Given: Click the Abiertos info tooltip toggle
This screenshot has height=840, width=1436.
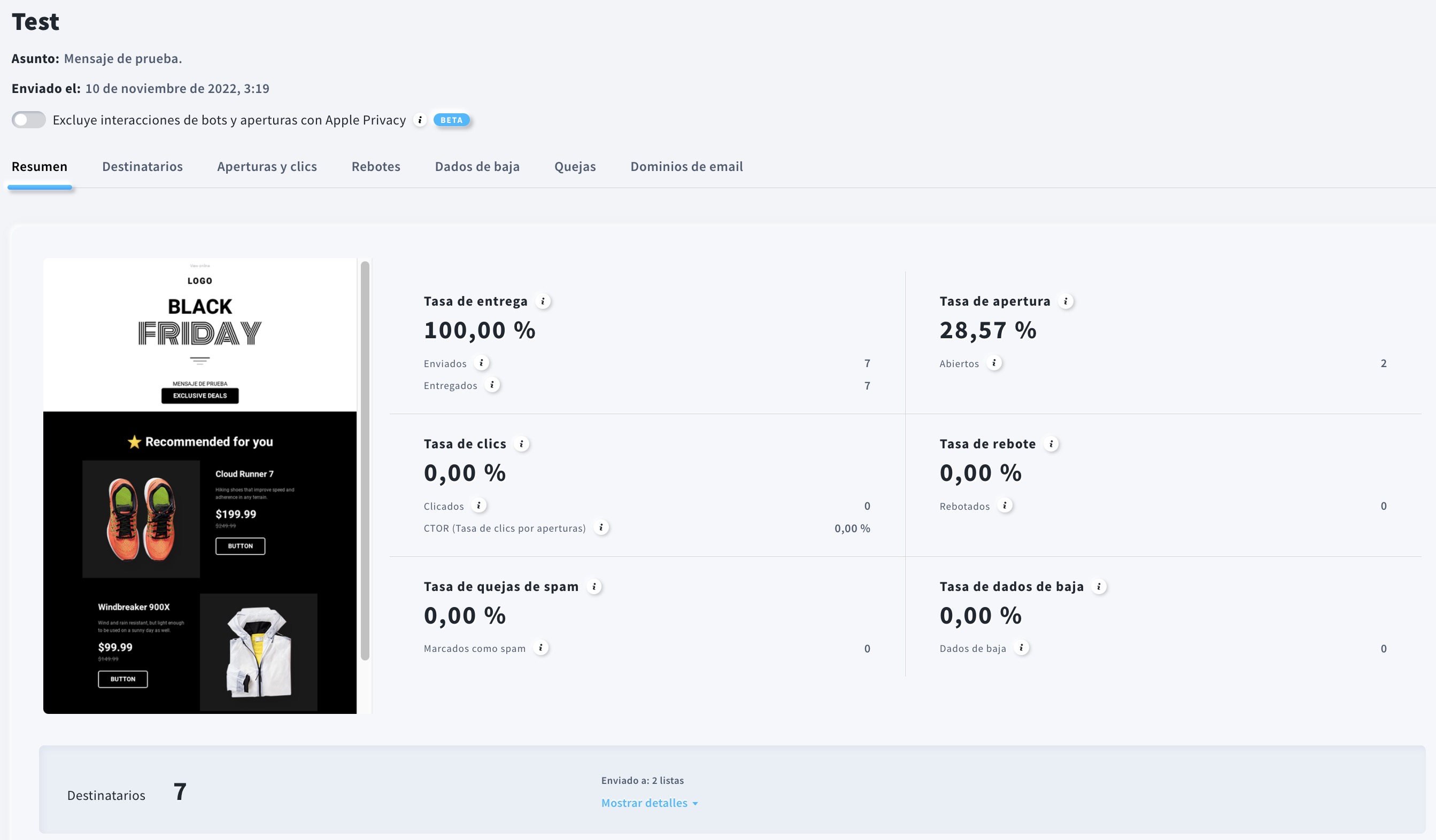Looking at the screenshot, I should 995,363.
